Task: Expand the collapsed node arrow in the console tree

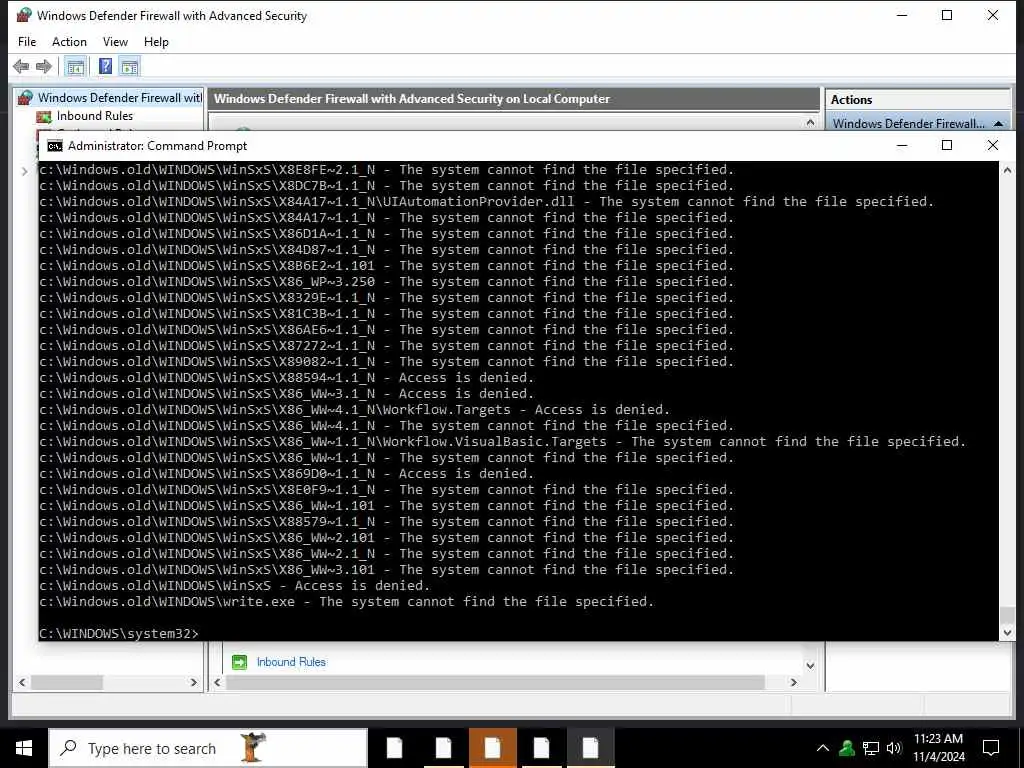Action: coord(25,171)
